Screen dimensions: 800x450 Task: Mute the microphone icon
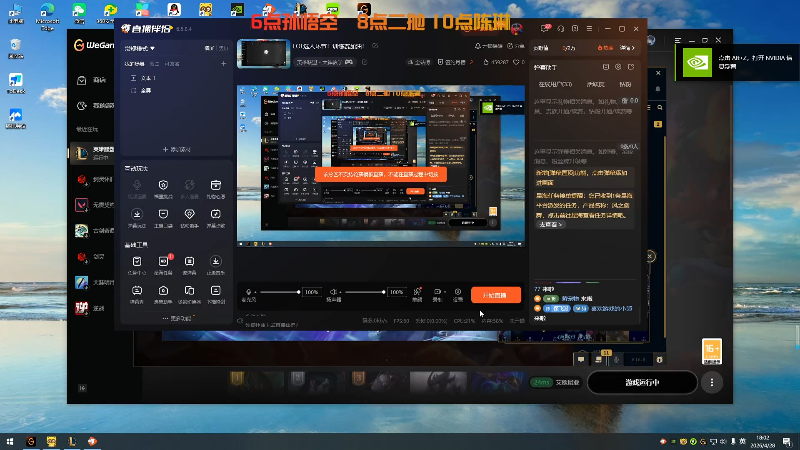pyautogui.click(x=248, y=292)
